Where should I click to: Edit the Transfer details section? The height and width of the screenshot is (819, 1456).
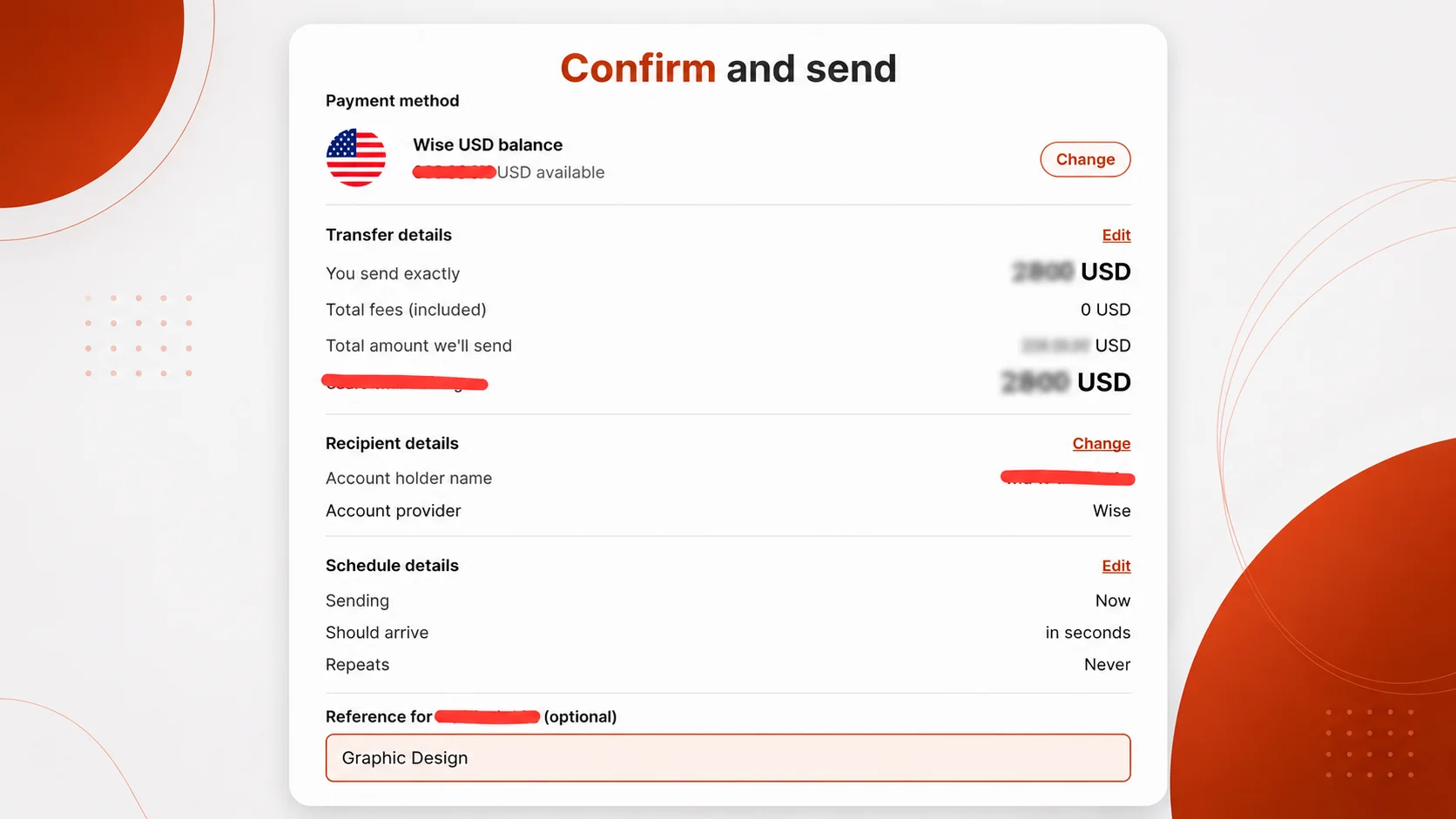pyautogui.click(x=1116, y=235)
